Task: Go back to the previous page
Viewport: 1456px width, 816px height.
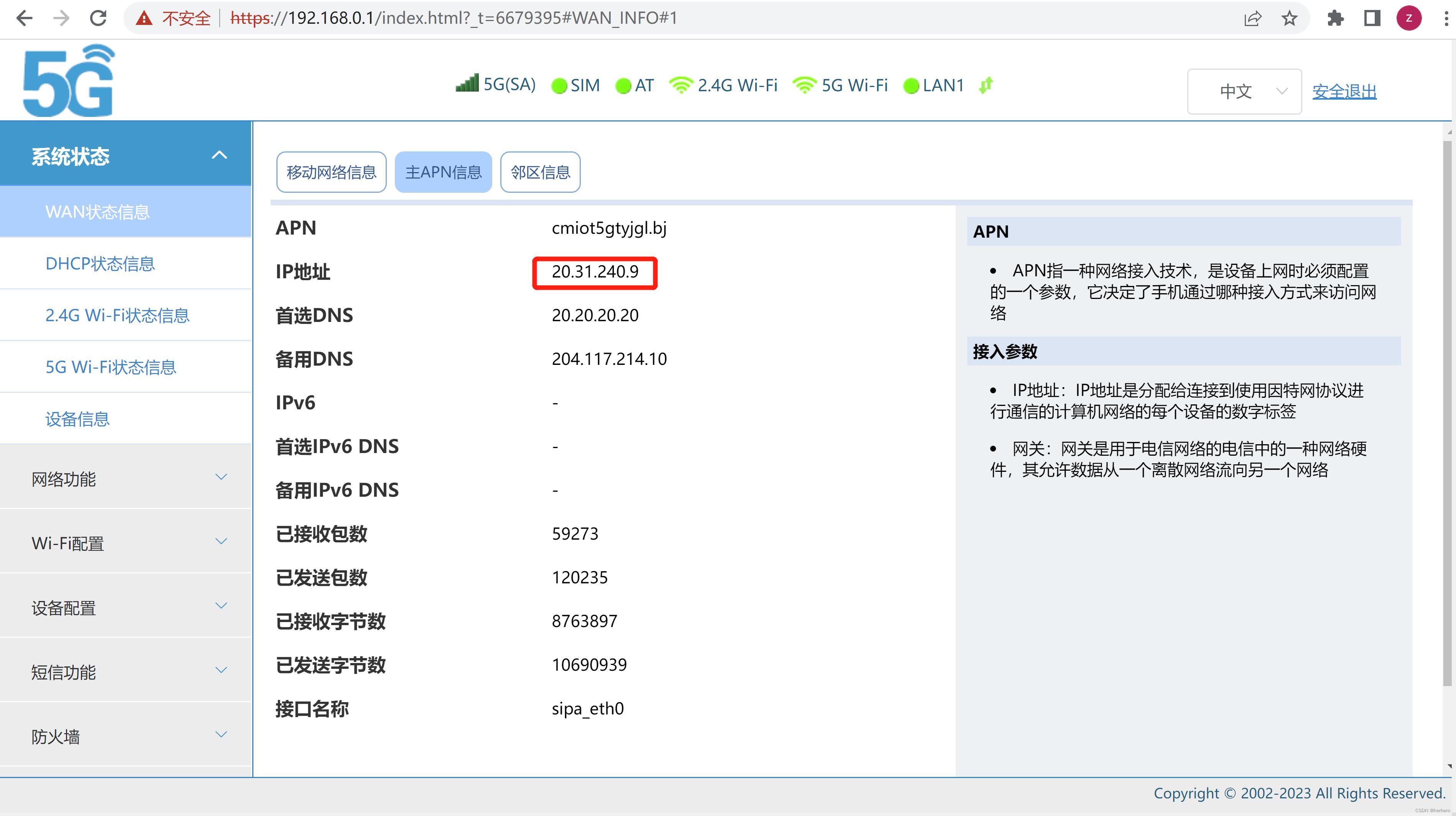Action: tap(24, 18)
